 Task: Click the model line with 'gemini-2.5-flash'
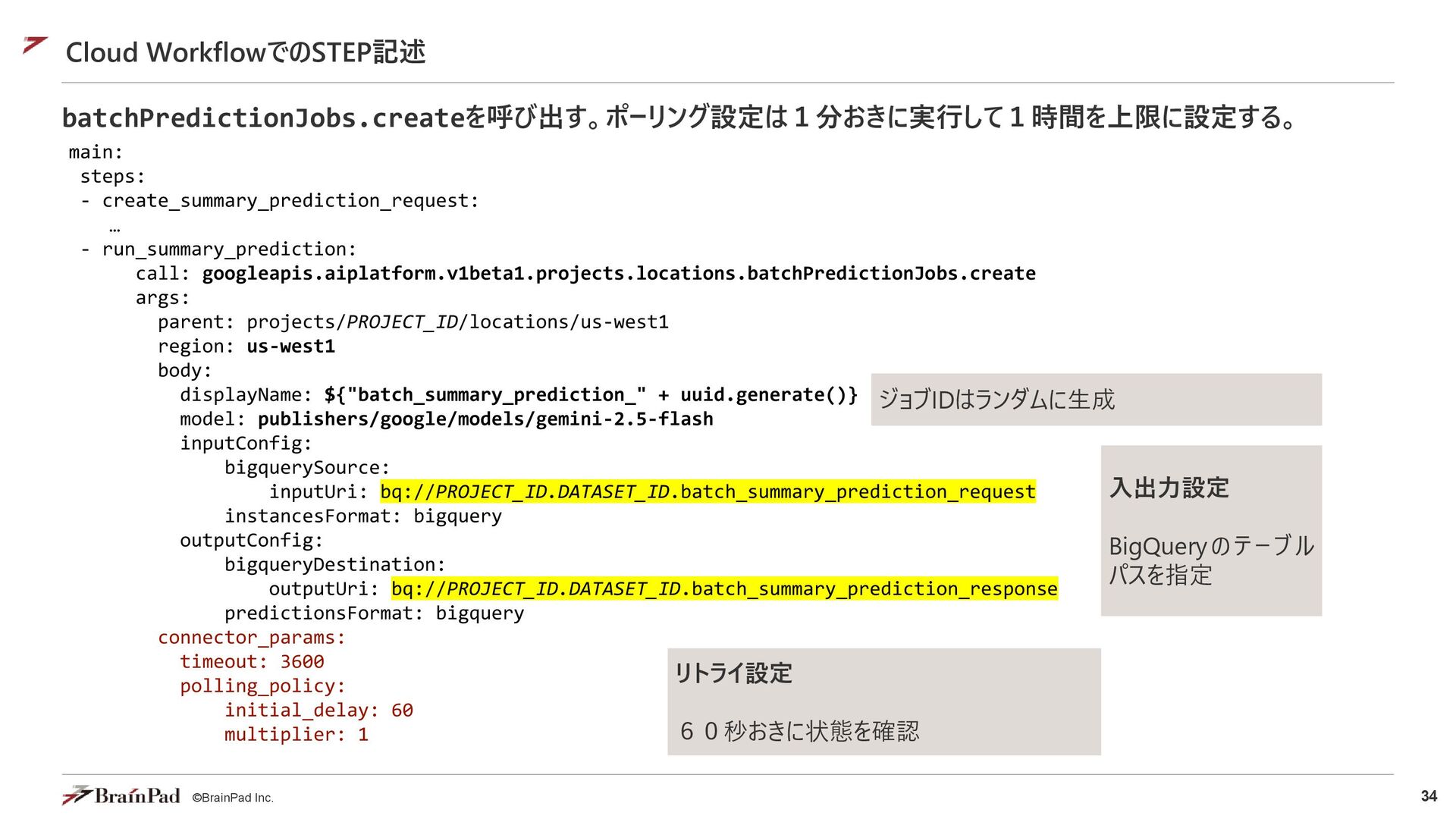[447, 419]
